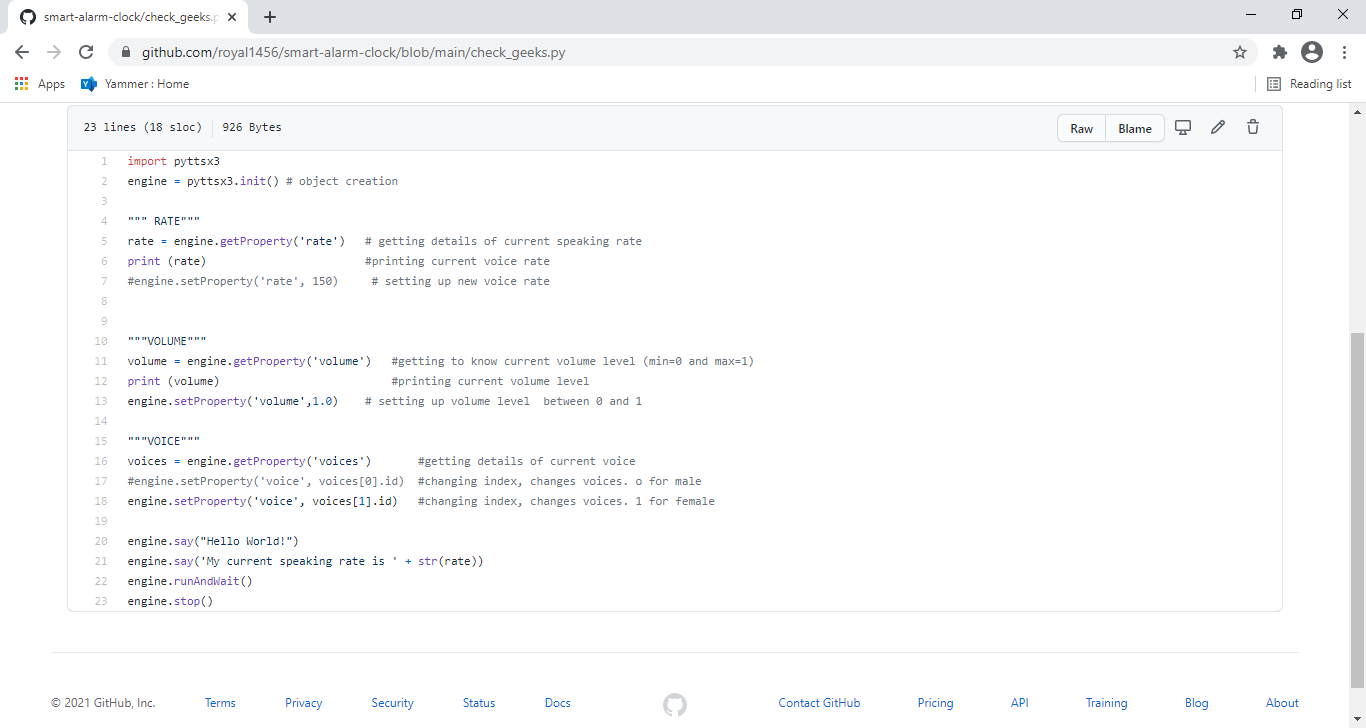Open Contact GitHub footer link
Screen dimensions: 1366x728
tap(819, 703)
